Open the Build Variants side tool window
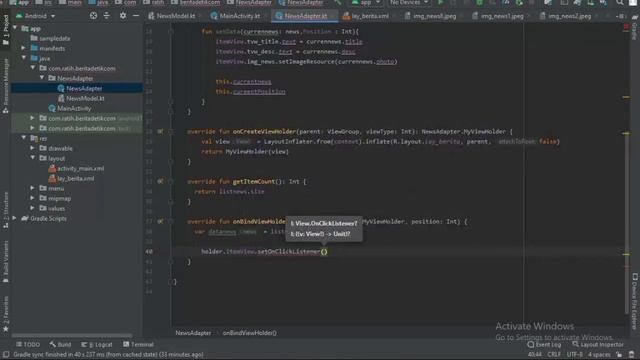640x360 pixels. point(5,261)
